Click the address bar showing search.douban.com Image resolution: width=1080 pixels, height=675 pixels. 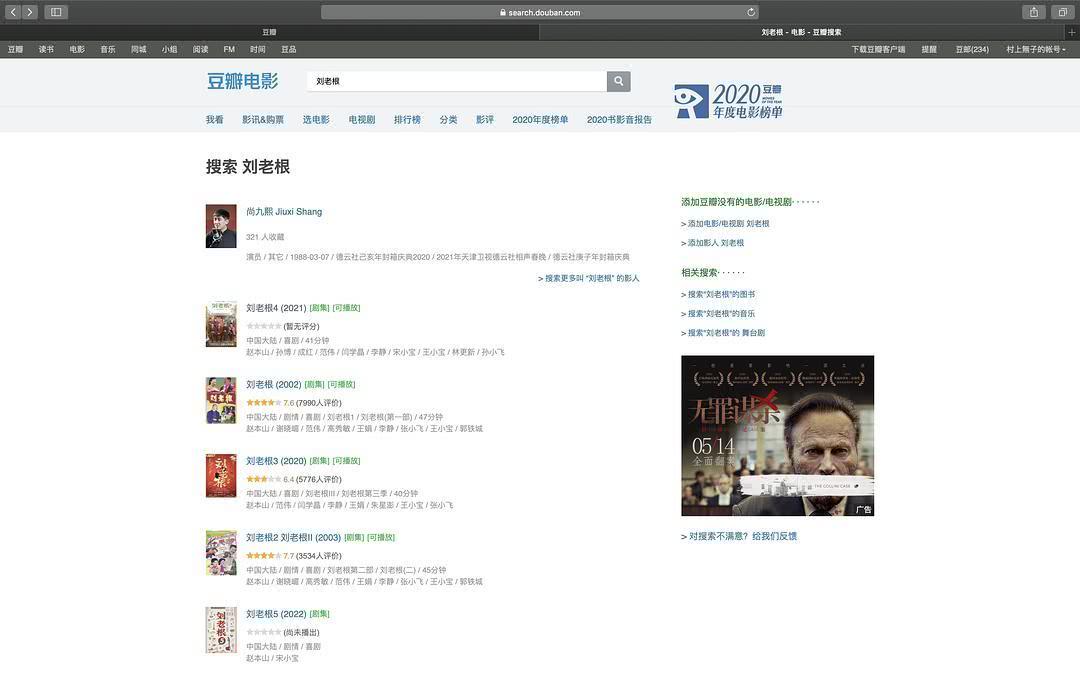[540, 12]
